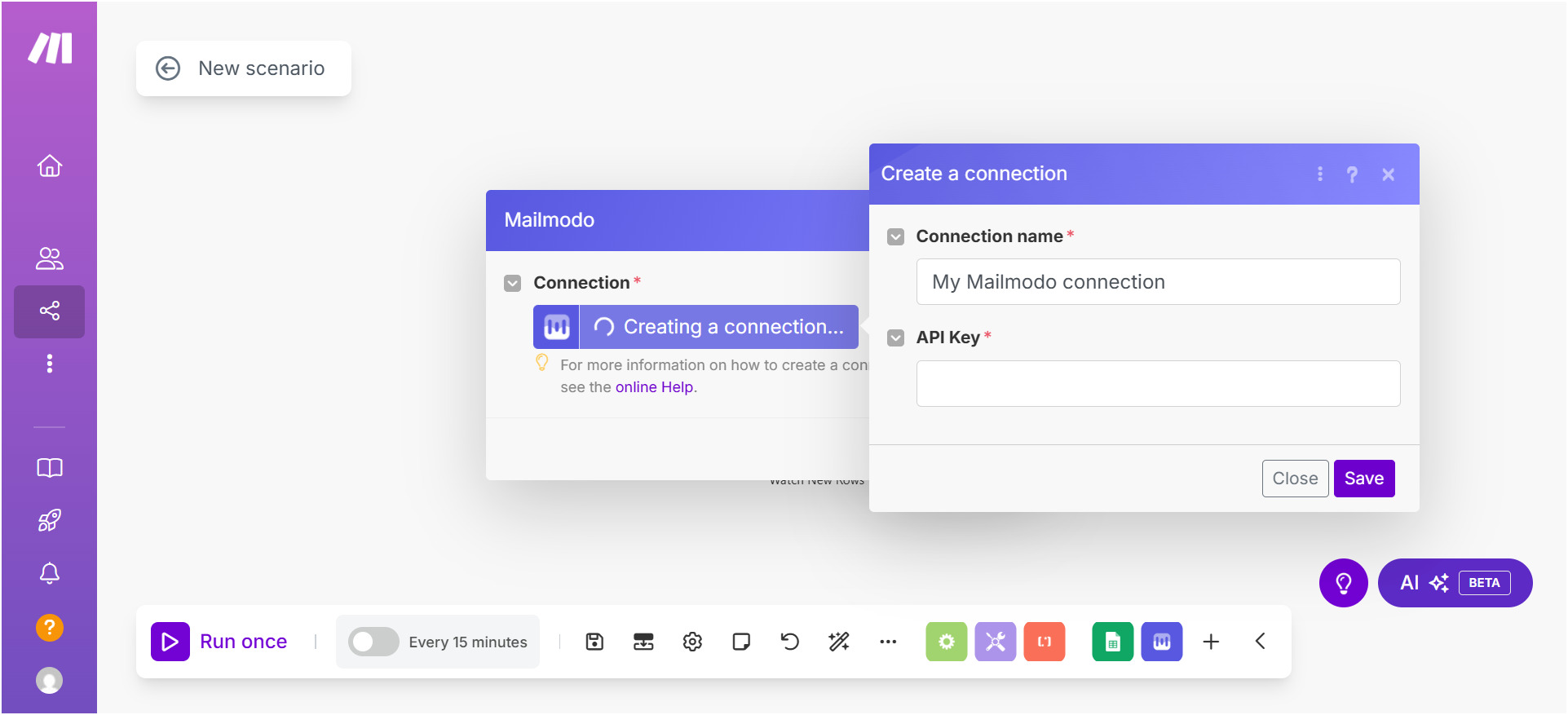
Task: Click the API Key input field
Action: pyautogui.click(x=1158, y=383)
